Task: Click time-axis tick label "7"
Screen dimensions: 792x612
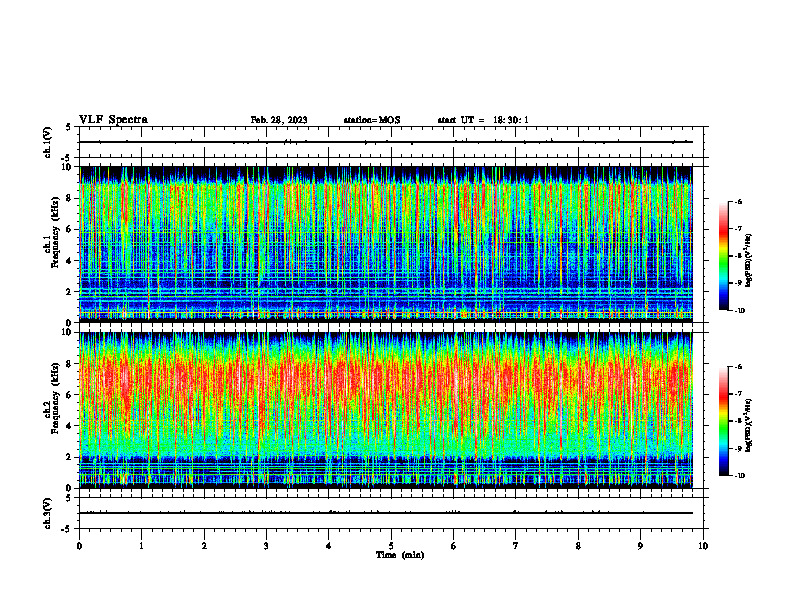Action: 516,546
